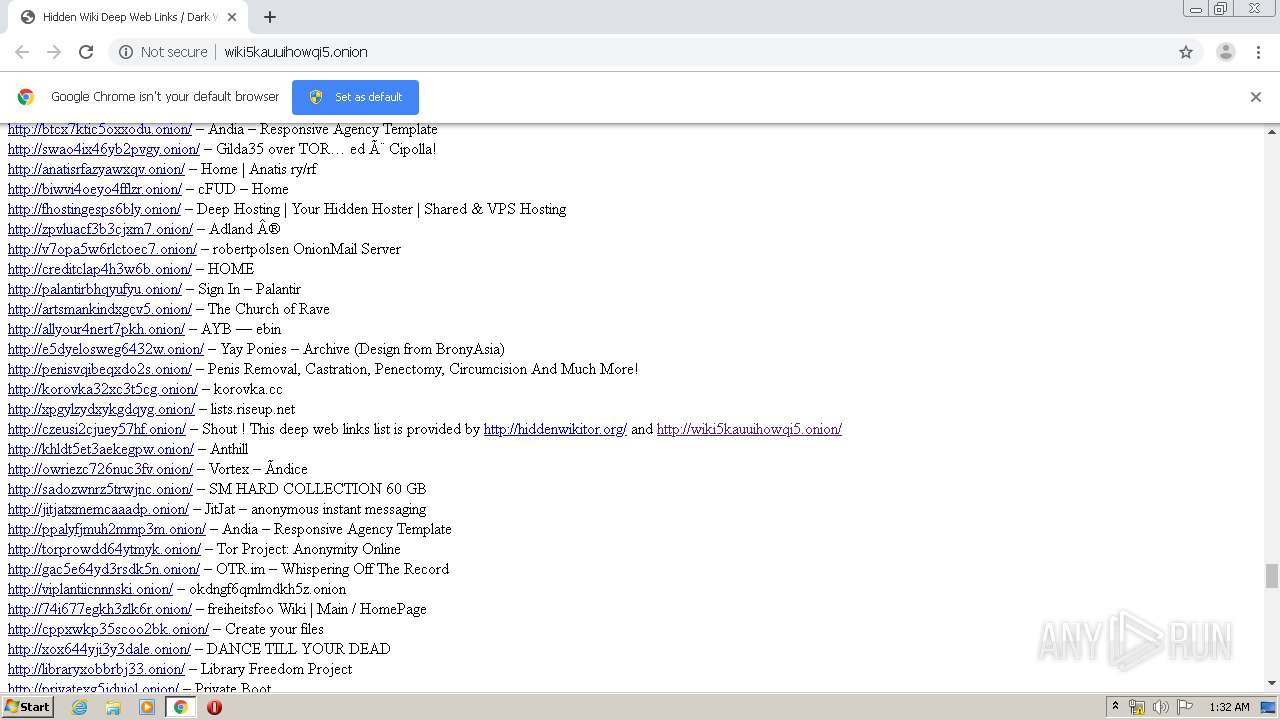View the Not secure site information
1280x720 pixels.
coord(163,52)
